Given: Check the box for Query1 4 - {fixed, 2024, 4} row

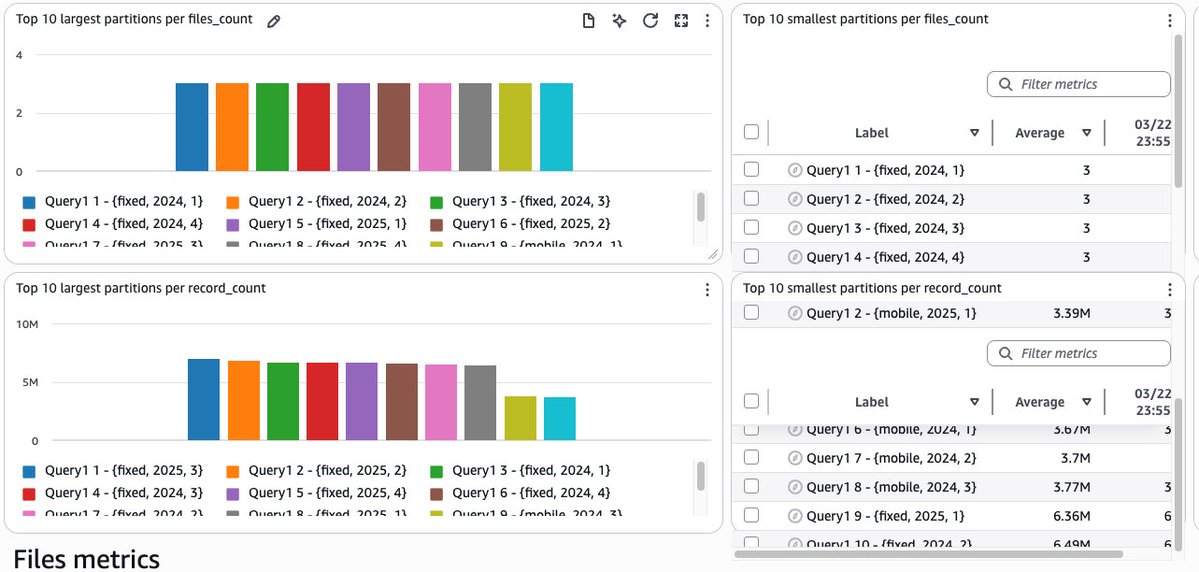Looking at the screenshot, I should point(752,256).
